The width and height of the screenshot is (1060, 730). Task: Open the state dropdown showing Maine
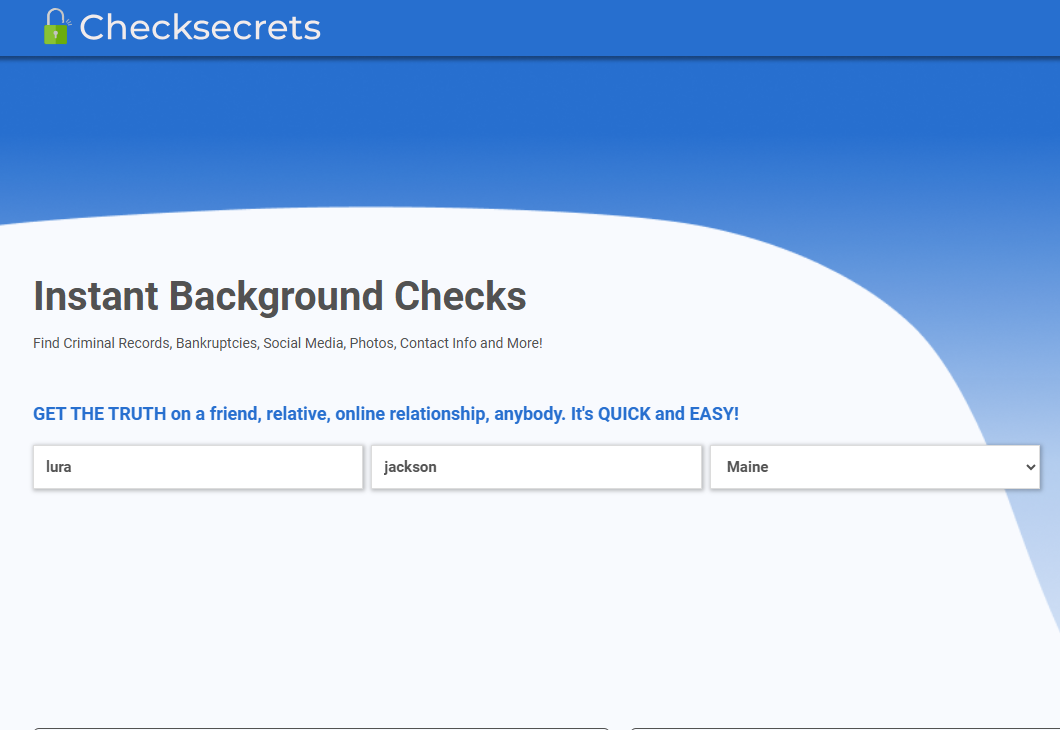(x=874, y=467)
